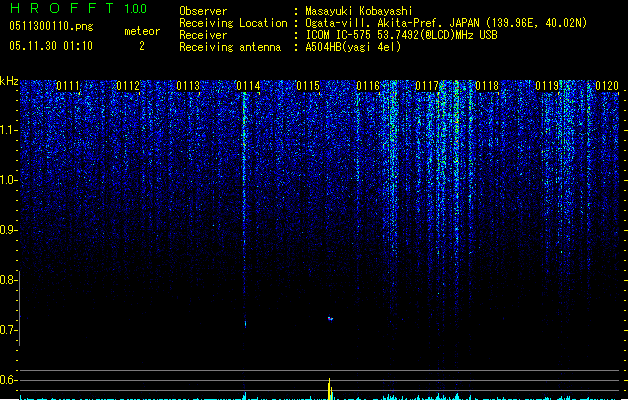Select the file name 0511300110.png

click(51, 26)
